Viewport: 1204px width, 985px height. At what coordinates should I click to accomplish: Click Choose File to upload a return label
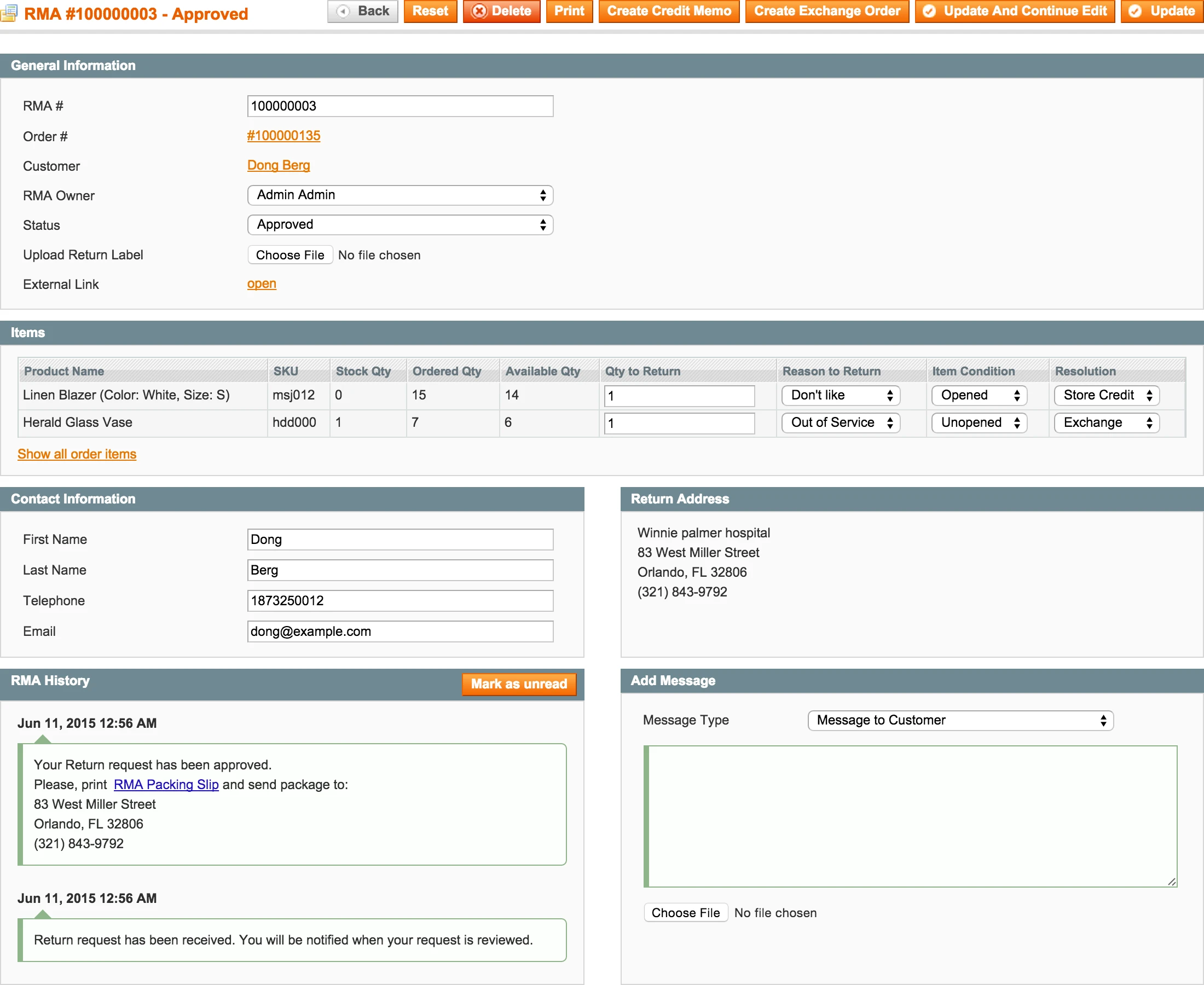[290, 255]
